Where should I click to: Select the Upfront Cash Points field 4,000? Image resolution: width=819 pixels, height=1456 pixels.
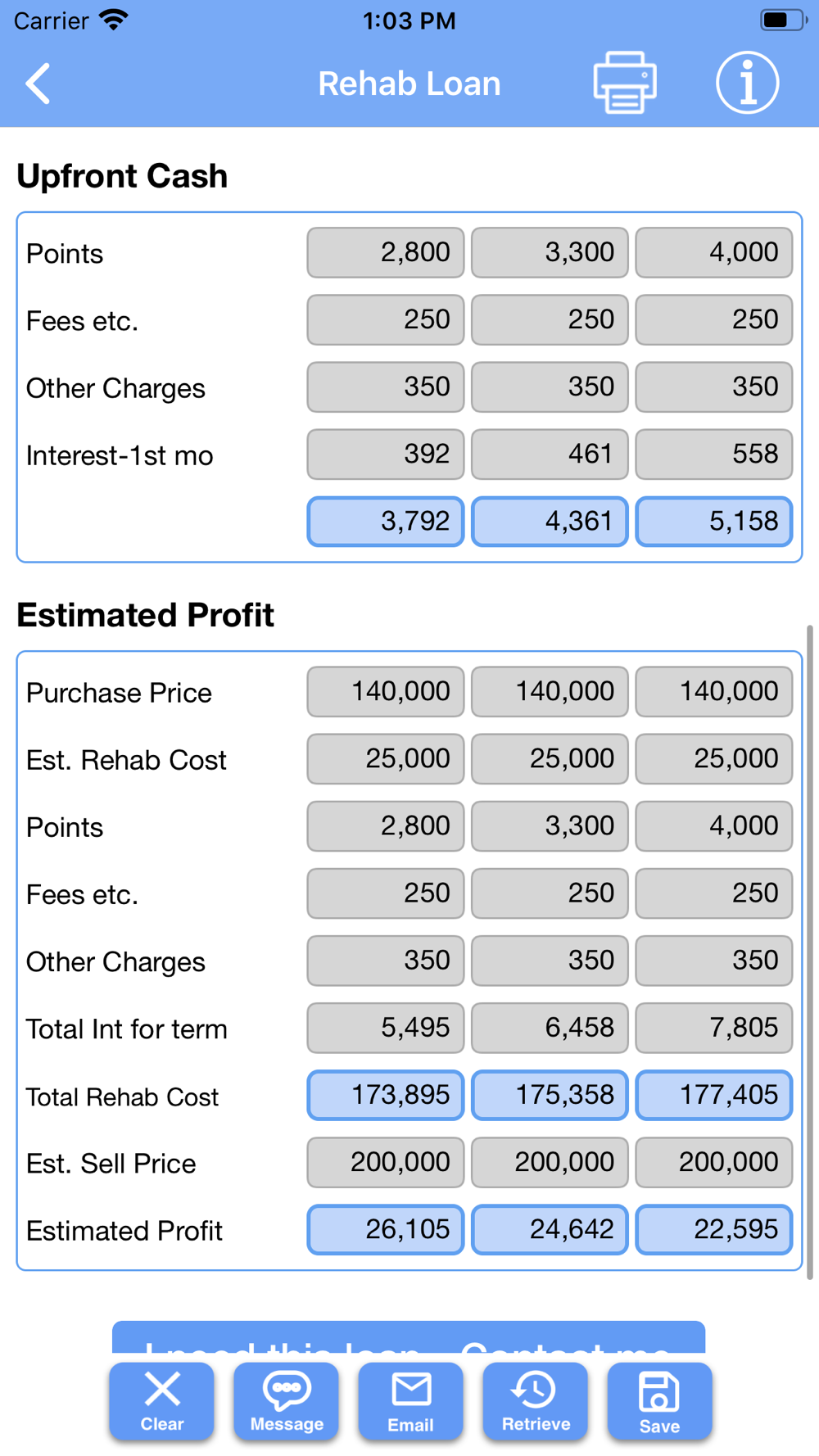click(714, 252)
